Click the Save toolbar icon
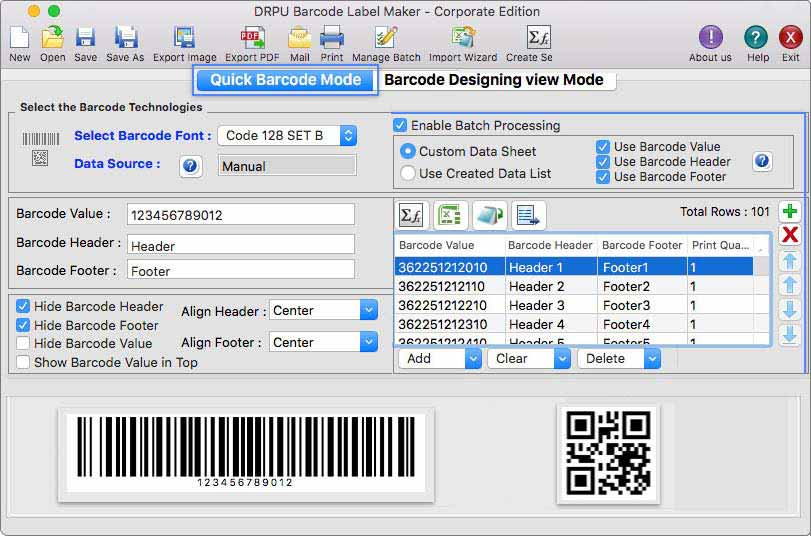The width and height of the screenshot is (811, 536). [x=85, y=38]
